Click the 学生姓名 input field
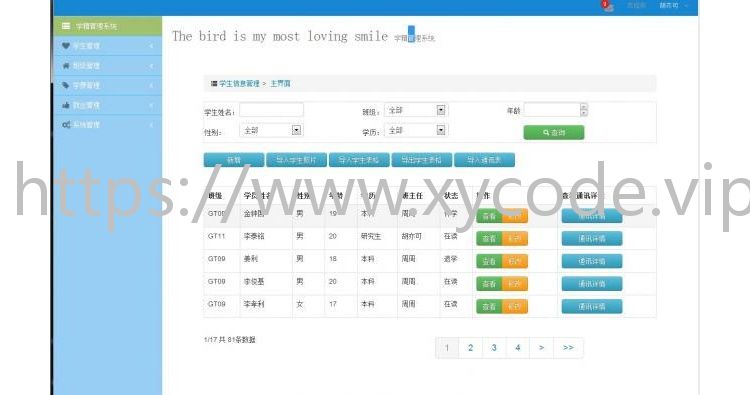Image resolution: width=750 pixels, height=395 pixels. pos(271,110)
